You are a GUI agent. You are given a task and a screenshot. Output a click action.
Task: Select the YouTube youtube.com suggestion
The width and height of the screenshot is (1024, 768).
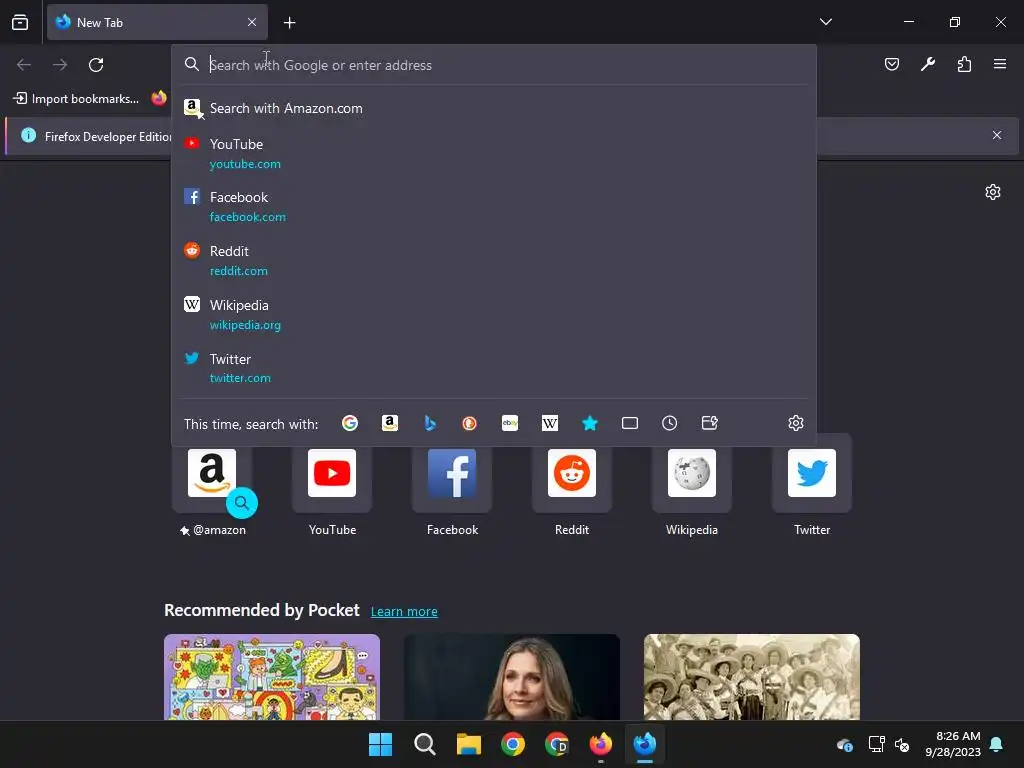494,153
